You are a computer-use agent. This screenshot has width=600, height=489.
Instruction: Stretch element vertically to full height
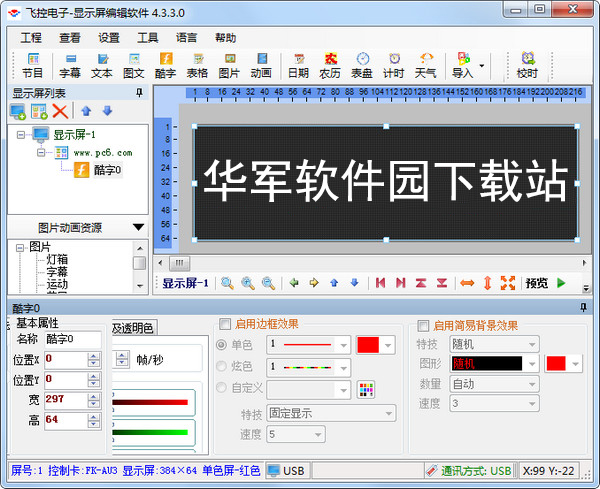coord(488,283)
